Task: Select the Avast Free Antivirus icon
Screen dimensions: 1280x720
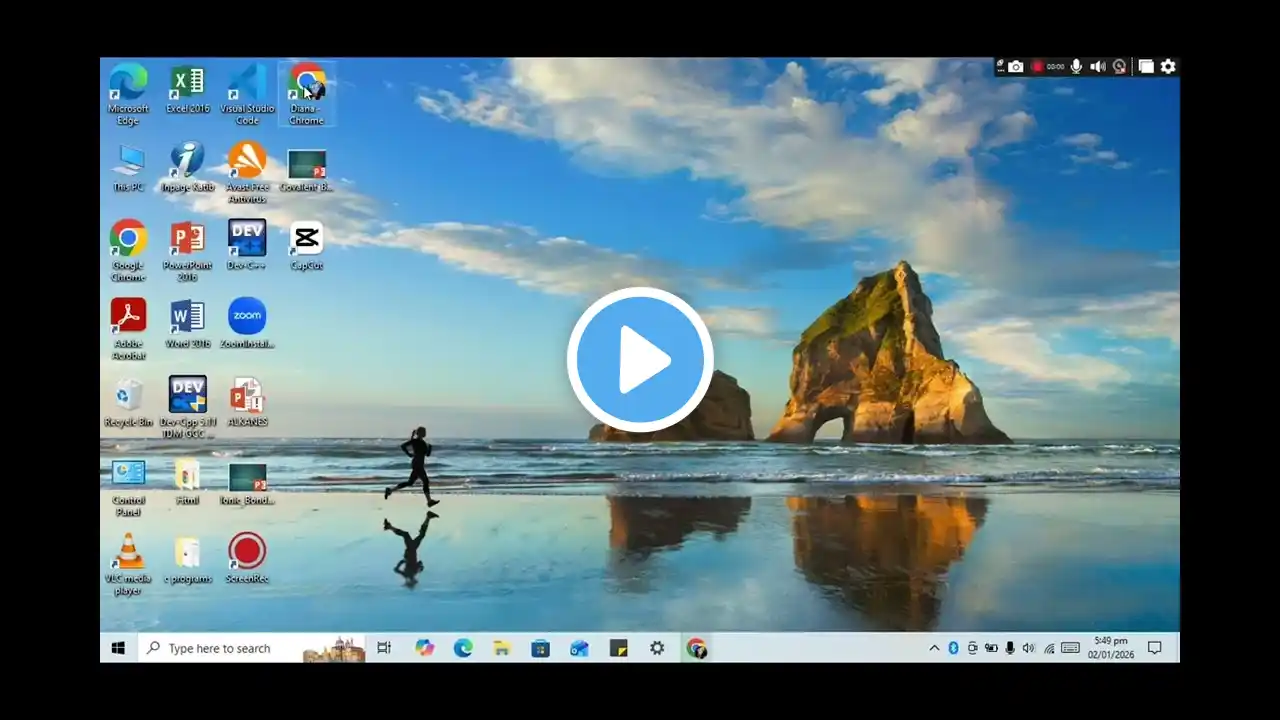Action: [247, 162]
